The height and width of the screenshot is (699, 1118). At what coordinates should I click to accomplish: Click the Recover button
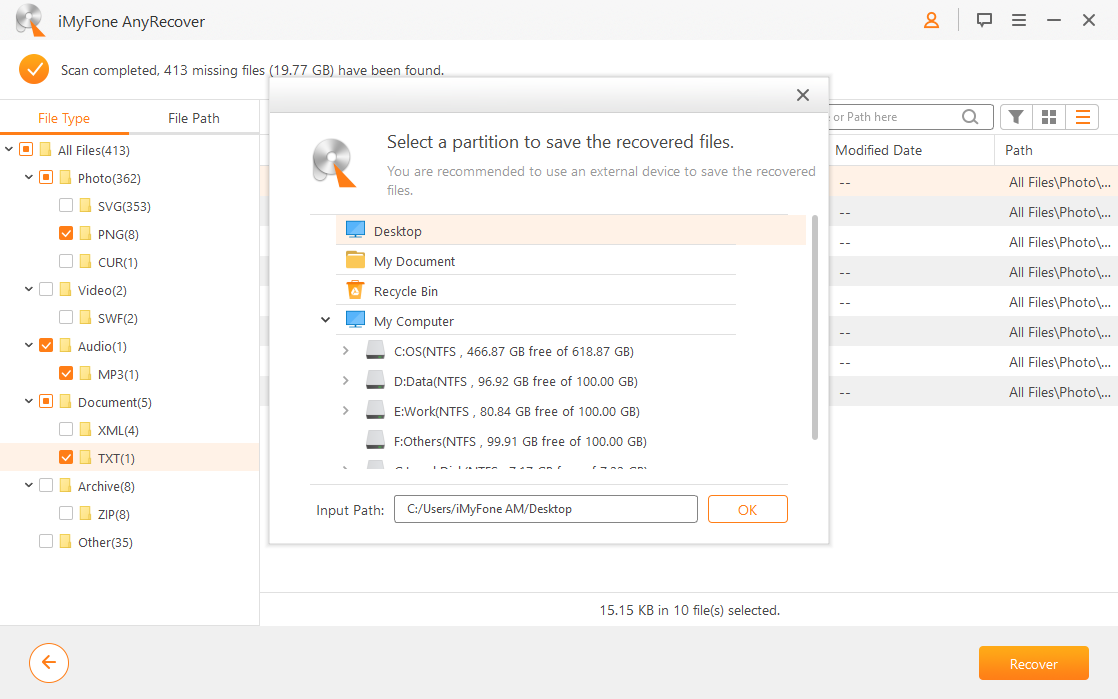[1033, 662]
